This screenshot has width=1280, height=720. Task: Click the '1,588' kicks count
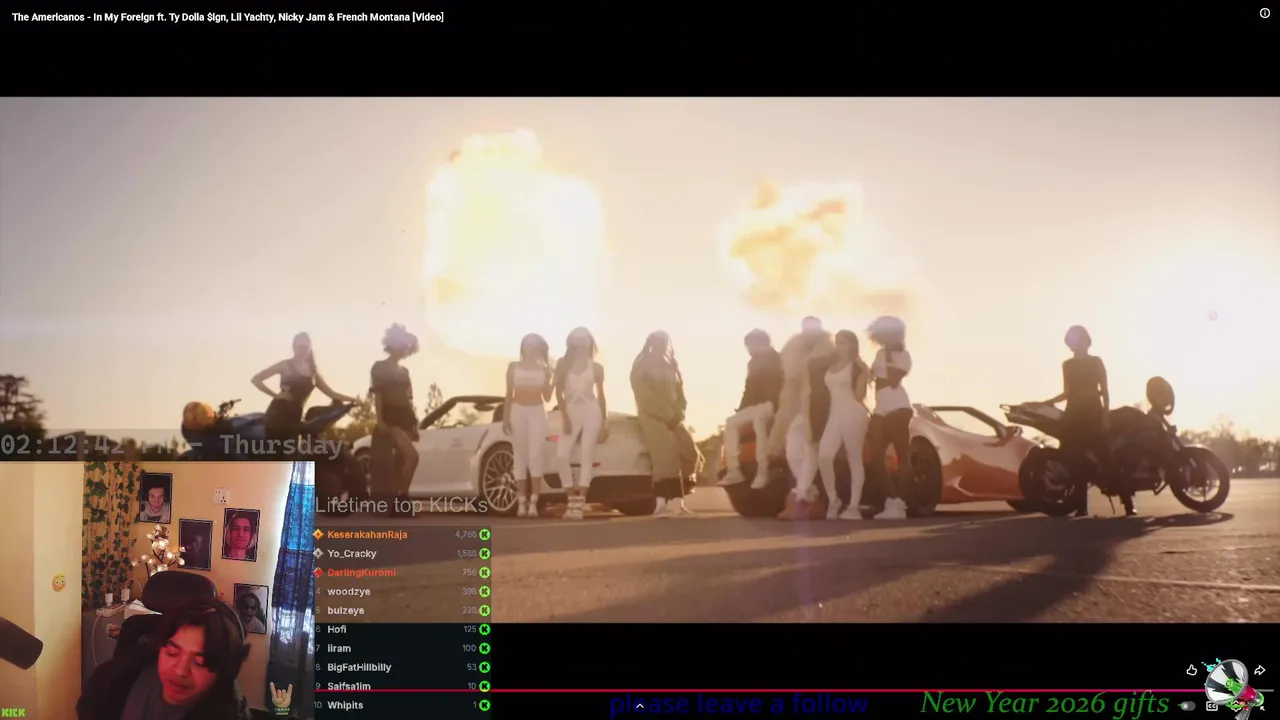click(x=466, y=554)
